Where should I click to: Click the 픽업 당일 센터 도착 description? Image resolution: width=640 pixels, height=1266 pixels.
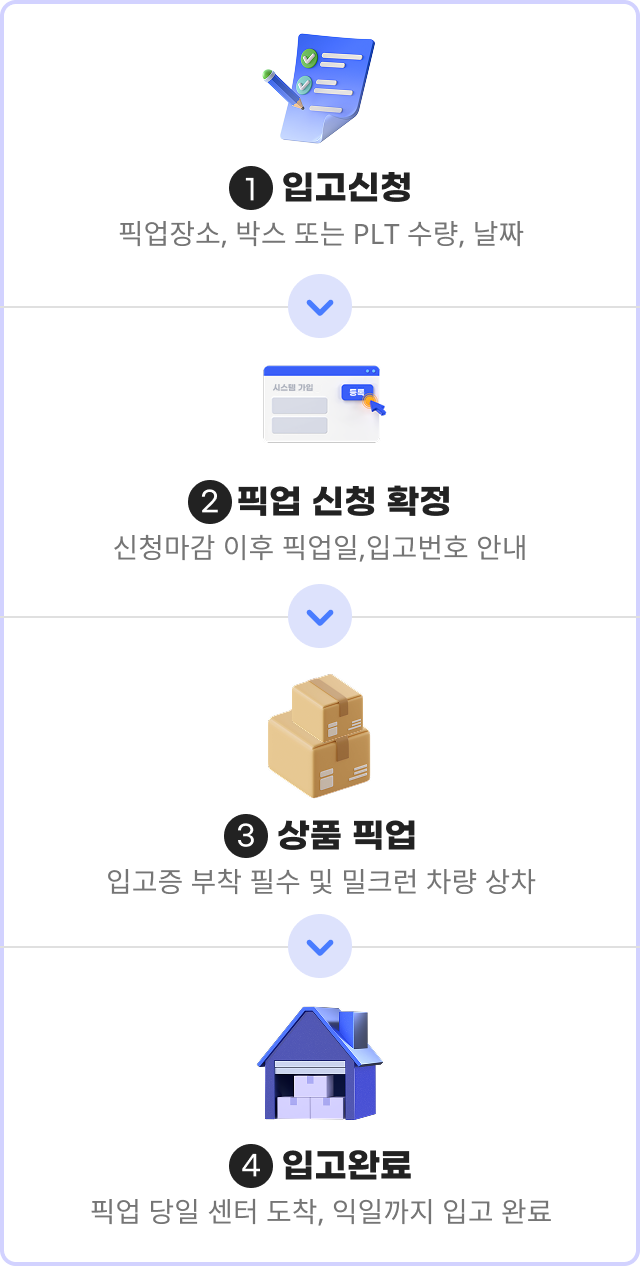pyautogui.click(x=320, y=1212)
